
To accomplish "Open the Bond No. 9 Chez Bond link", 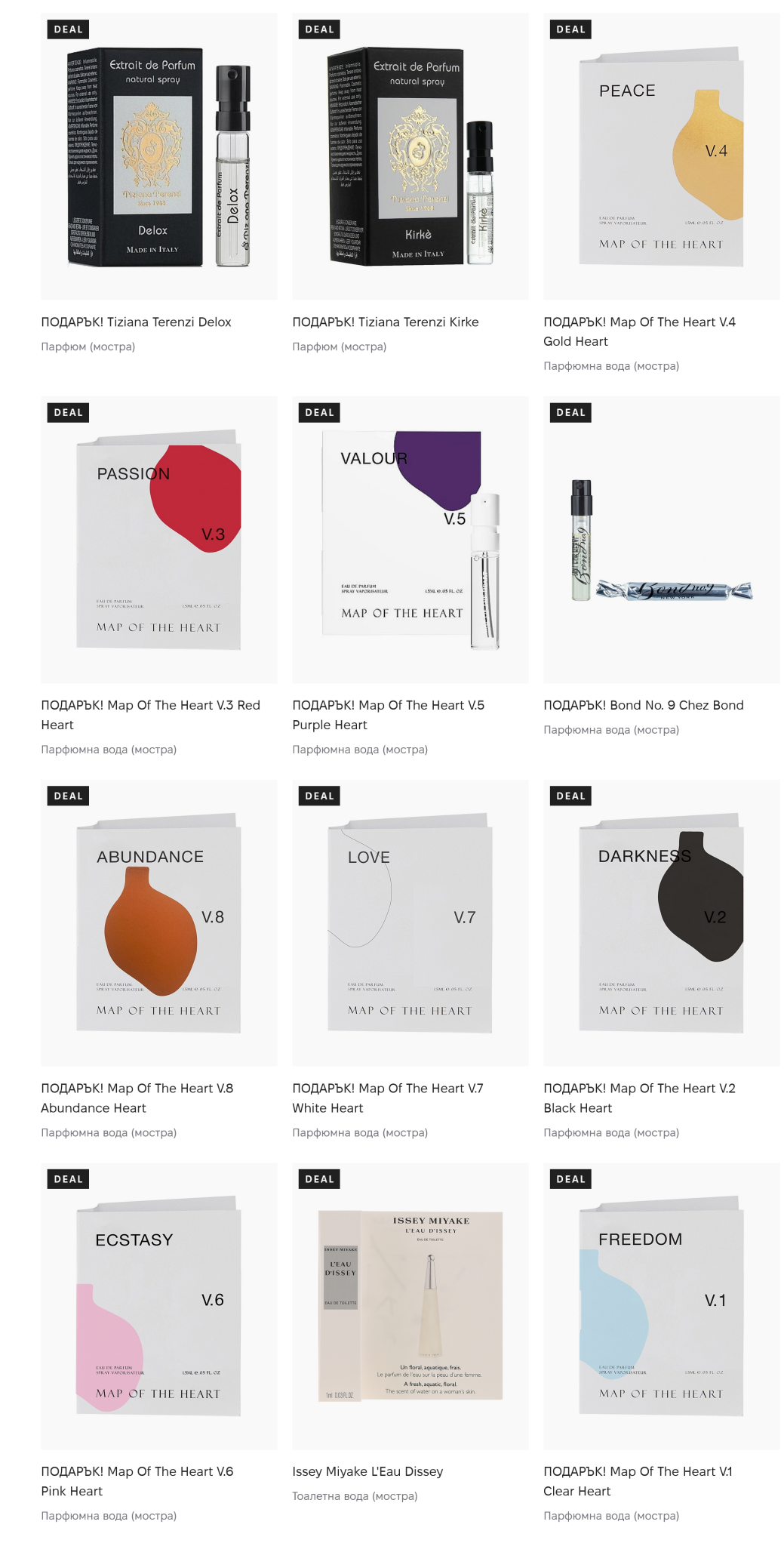I will coord(643,705).
